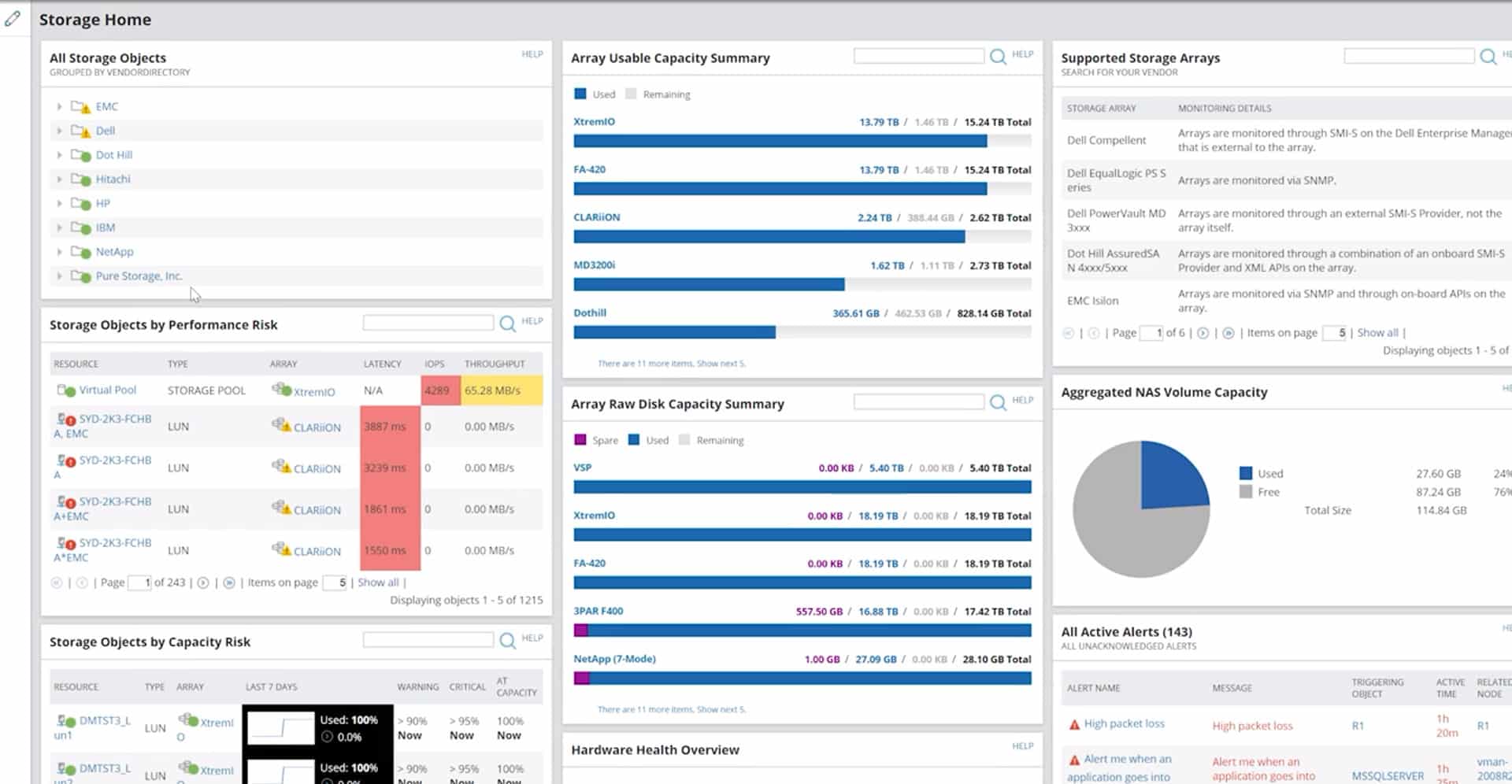Click the Dot Hill folder status icon

(x=80, y=156)
